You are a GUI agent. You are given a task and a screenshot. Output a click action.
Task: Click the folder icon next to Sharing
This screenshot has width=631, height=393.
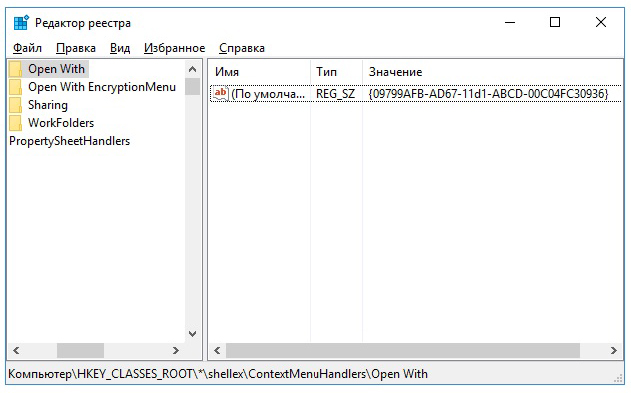click(x=16, y=105)
